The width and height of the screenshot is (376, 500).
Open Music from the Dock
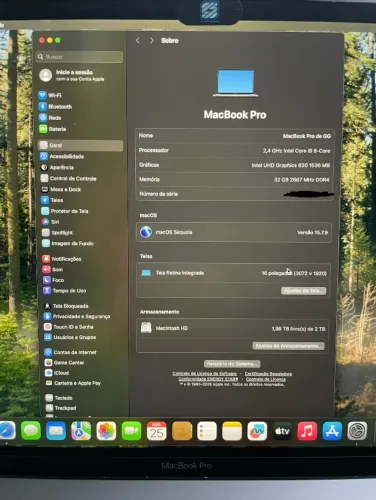[x=307, y=431]
